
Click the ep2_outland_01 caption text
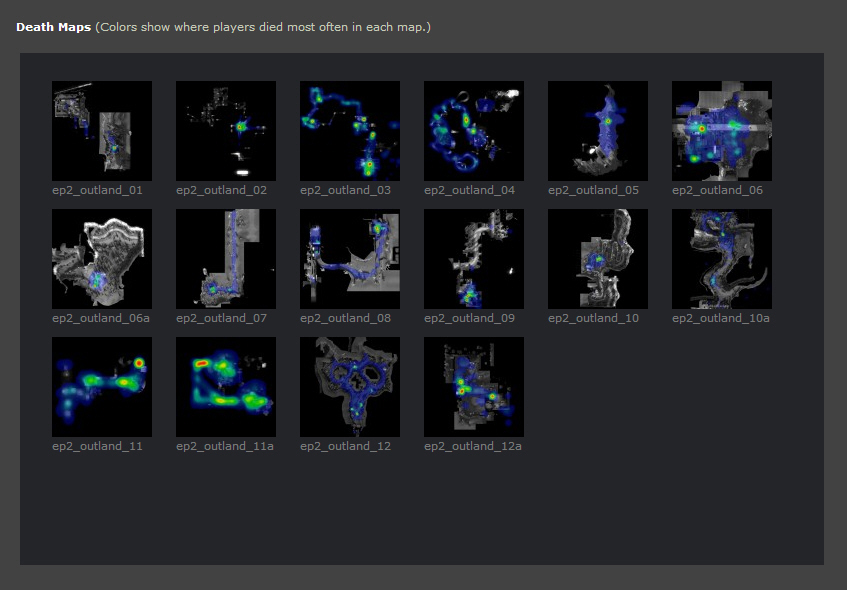(x=97, y=190)
